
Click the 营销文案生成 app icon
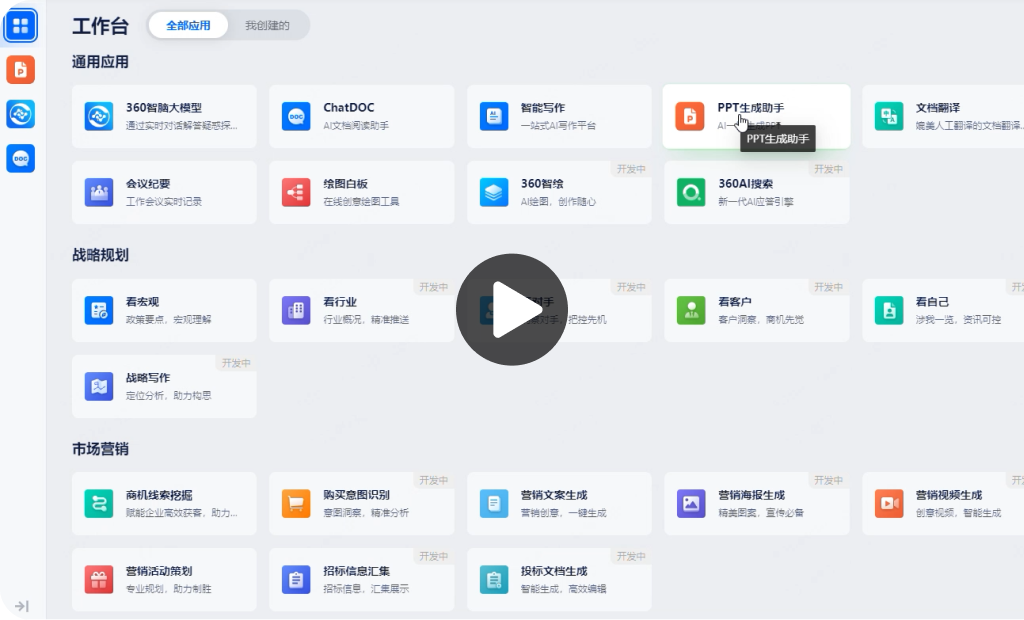494,504
